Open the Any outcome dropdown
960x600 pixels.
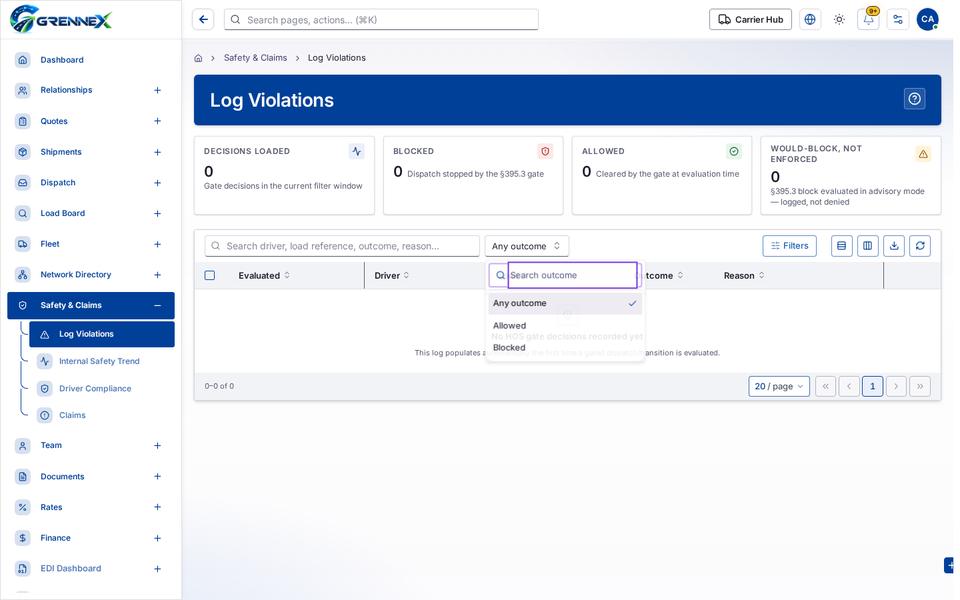527,246
